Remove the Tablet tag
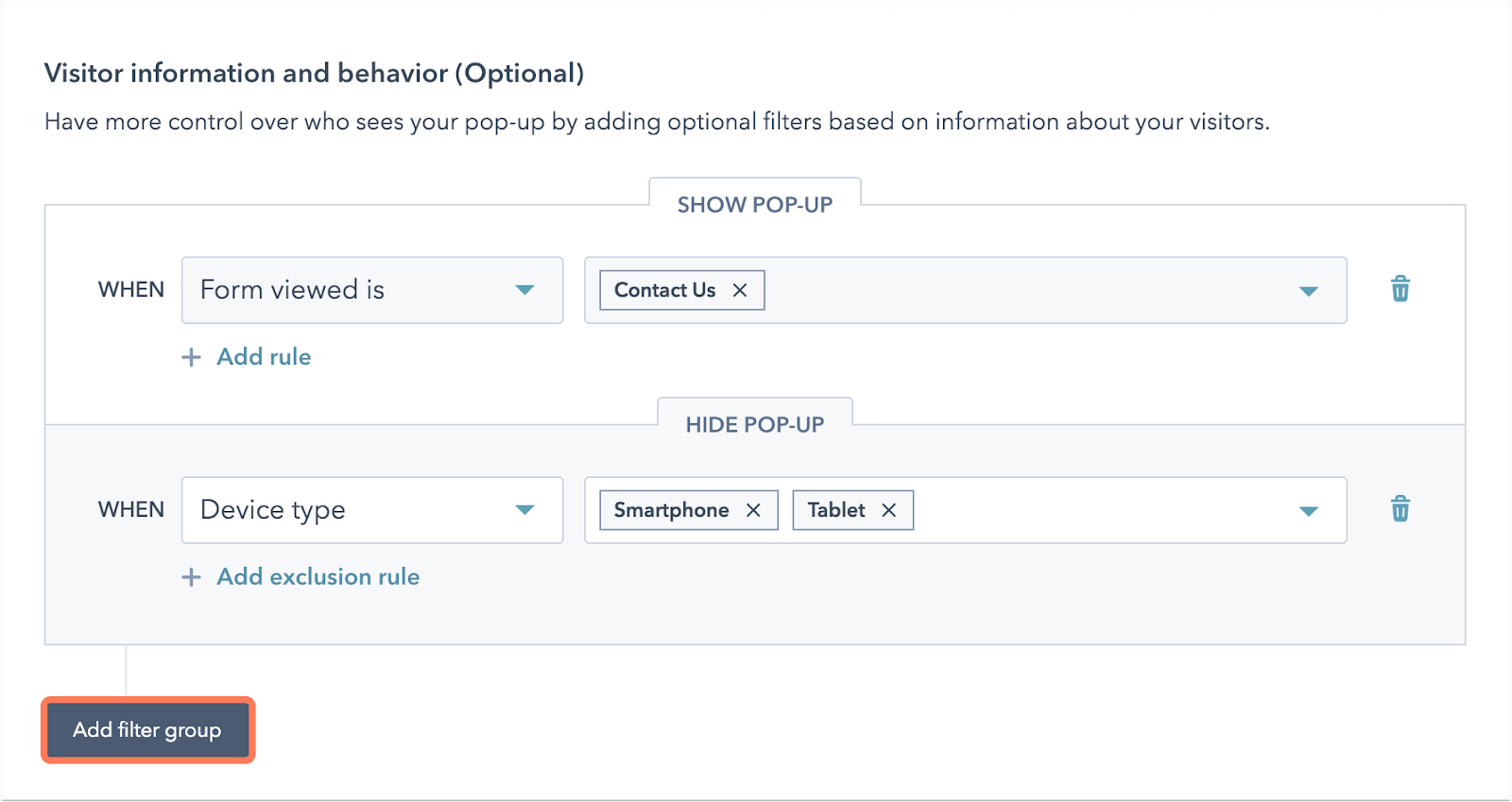Image resolution: width=1512 pixels, height=802 pixels. coord(888,510)
